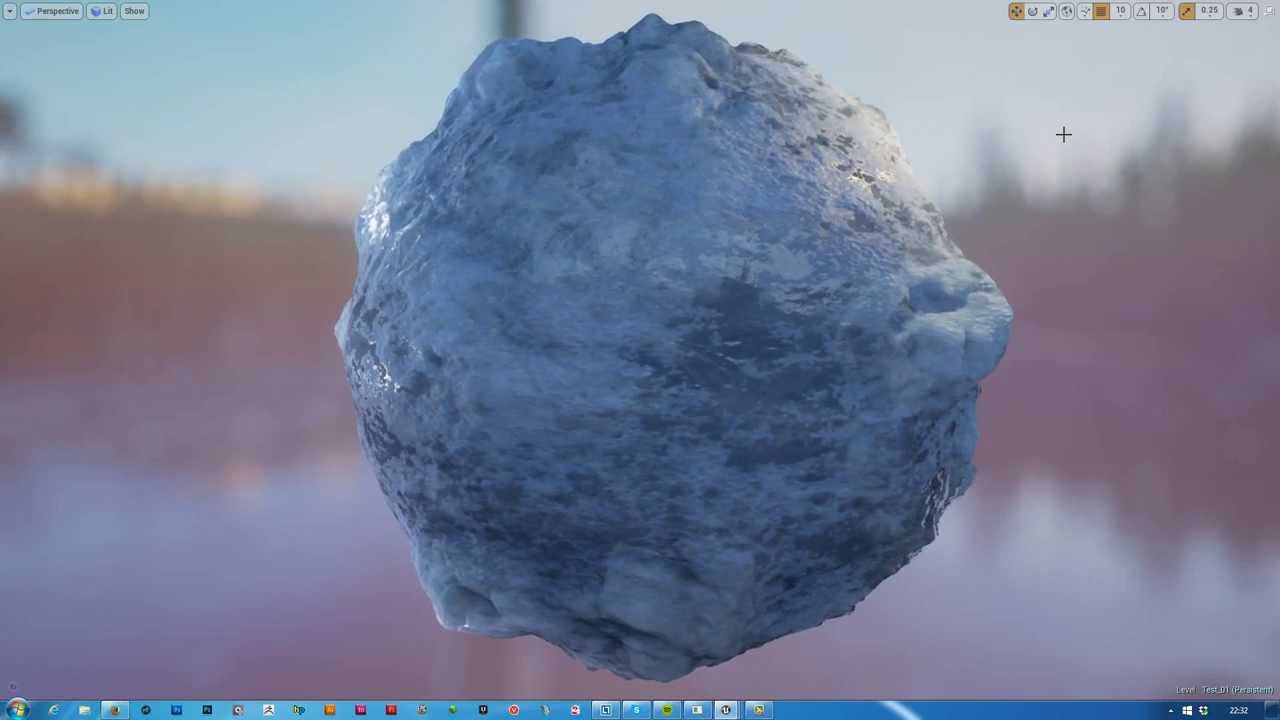
Task: Open the Dropbox tray icon
Action: [1203, 711]
